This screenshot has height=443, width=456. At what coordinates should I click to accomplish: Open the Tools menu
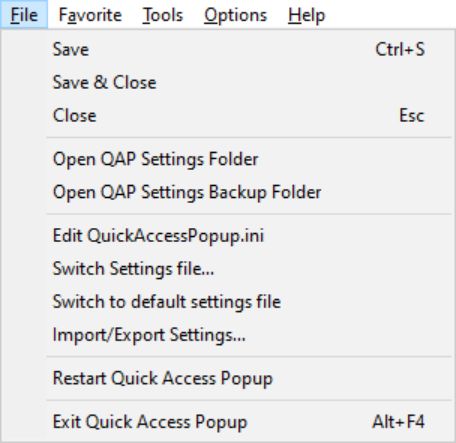point(163,15)
